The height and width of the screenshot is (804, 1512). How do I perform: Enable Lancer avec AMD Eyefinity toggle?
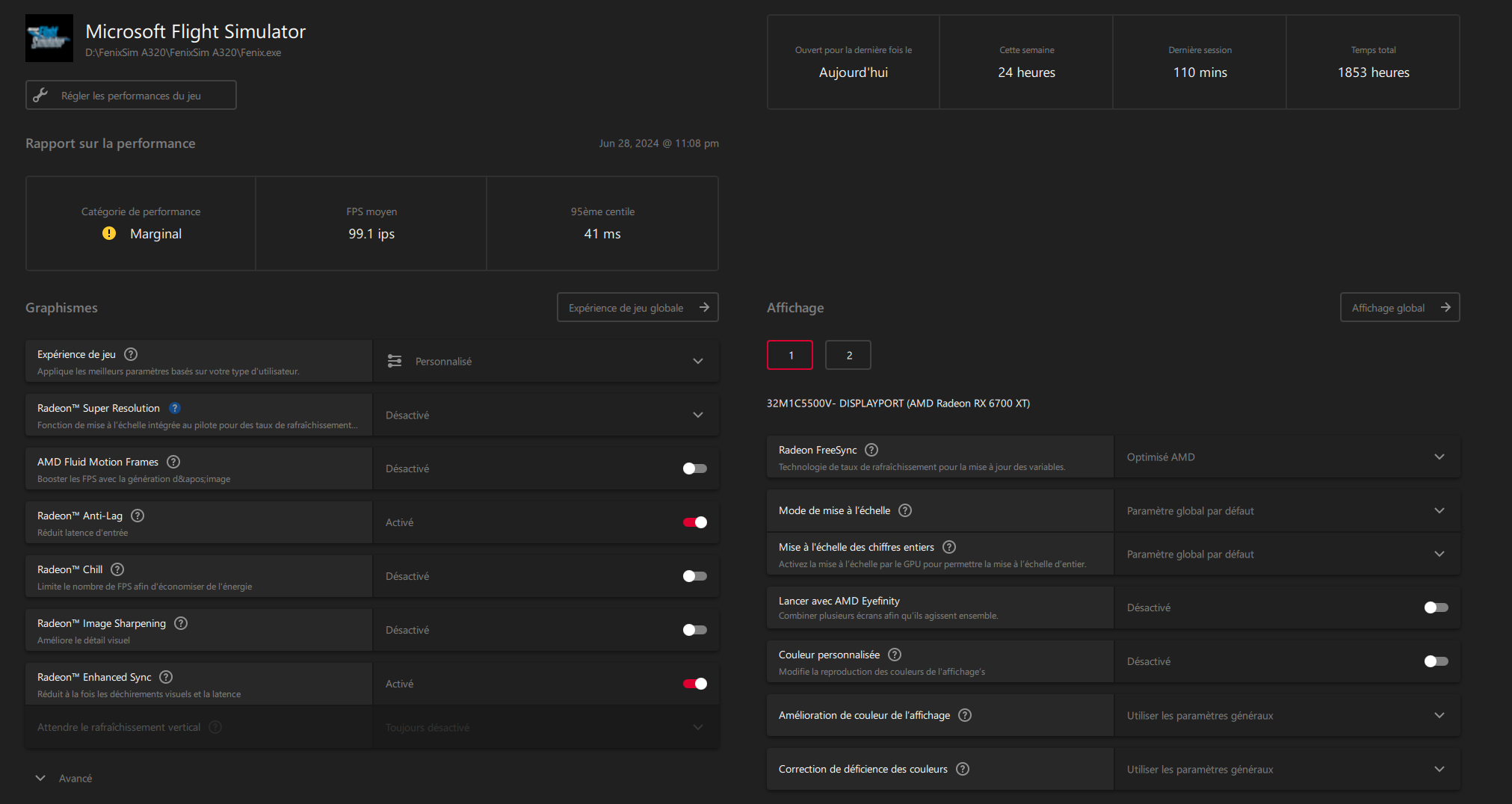(x=1436, y=607)
